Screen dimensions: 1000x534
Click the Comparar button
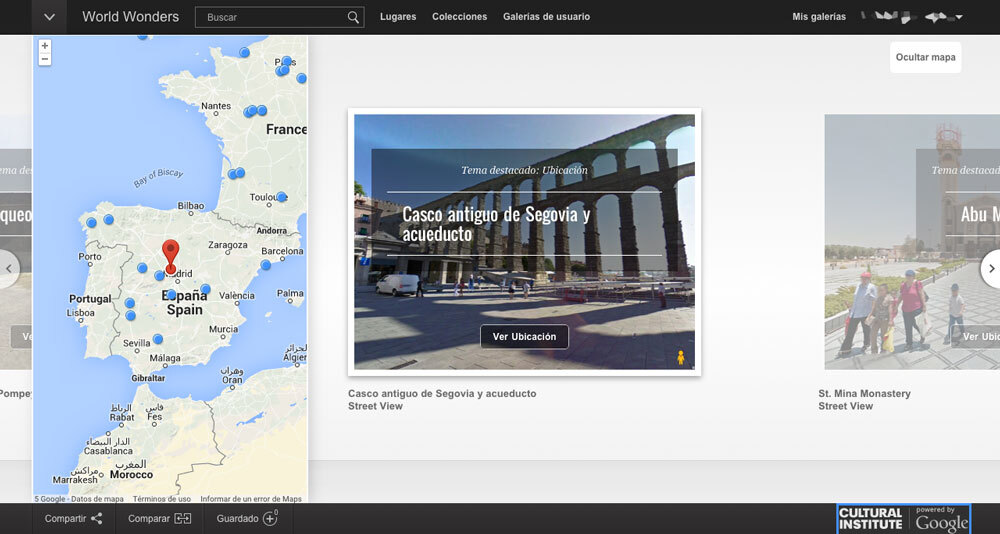coord(159,519)
